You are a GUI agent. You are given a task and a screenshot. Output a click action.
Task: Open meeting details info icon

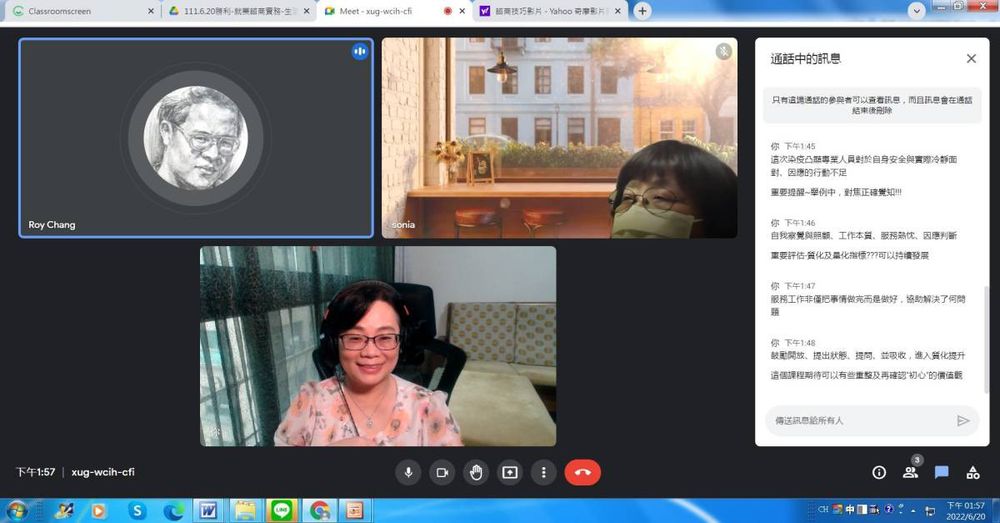(x=879, y=472)
